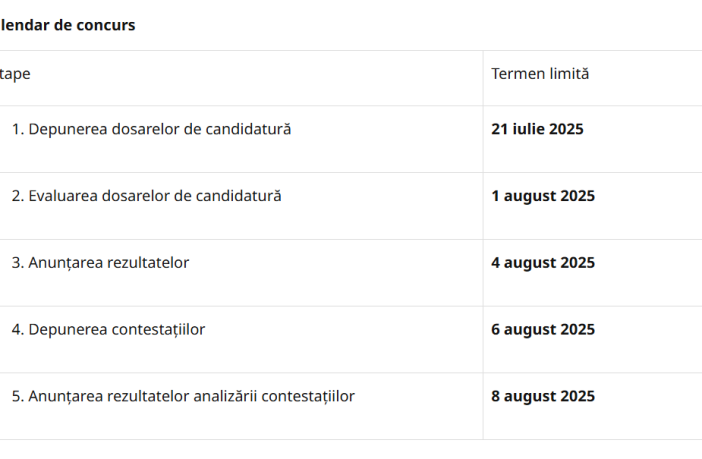Click the number 4 in step list
Viewport: 702px width, 459px height.
(x=16, y=330)
